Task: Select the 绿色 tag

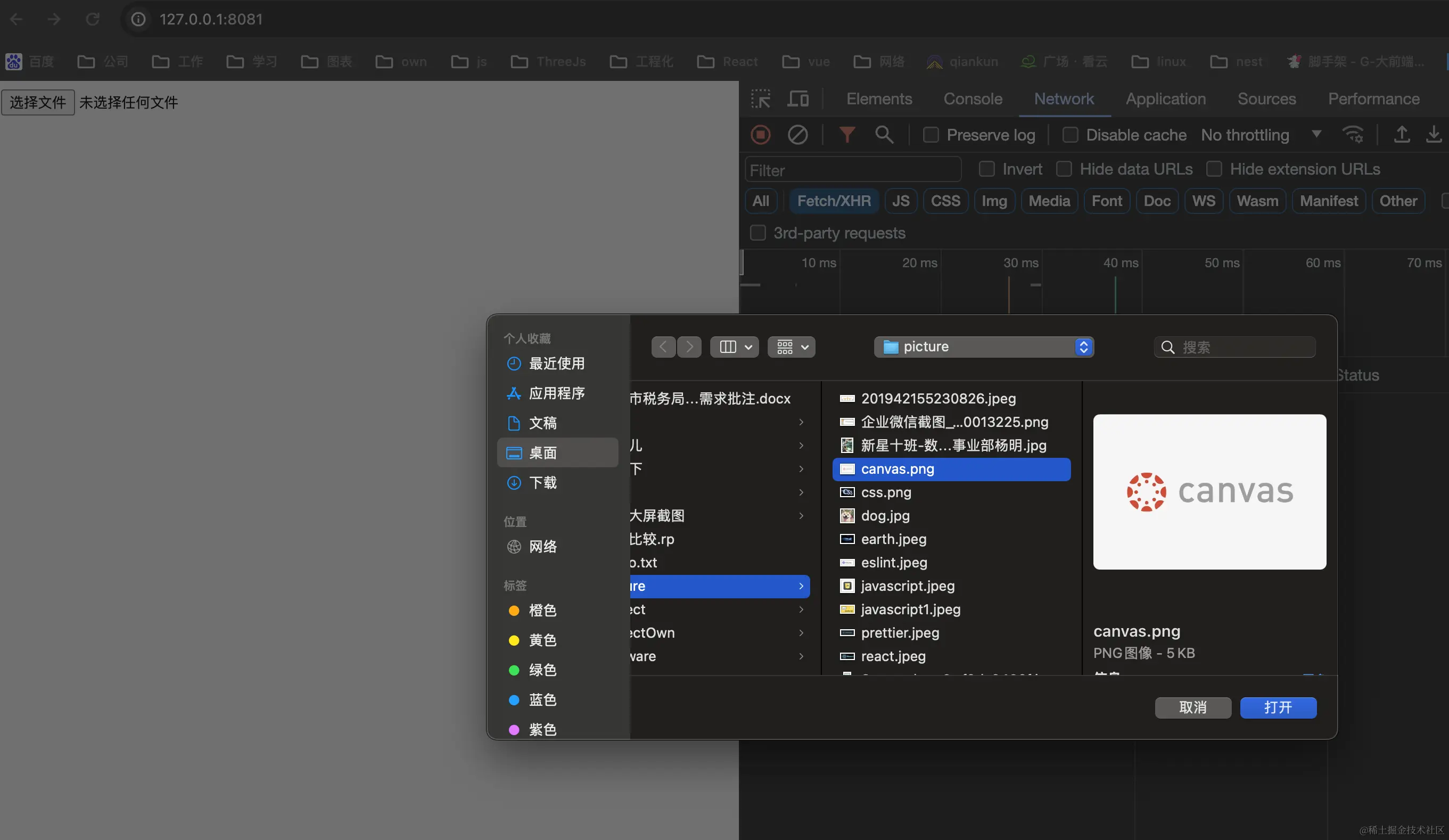Action: [558, 670]
